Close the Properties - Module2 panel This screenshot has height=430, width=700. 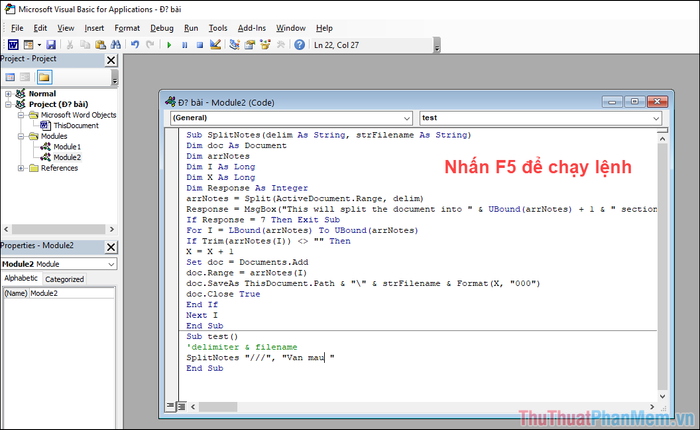coord(111,247)
